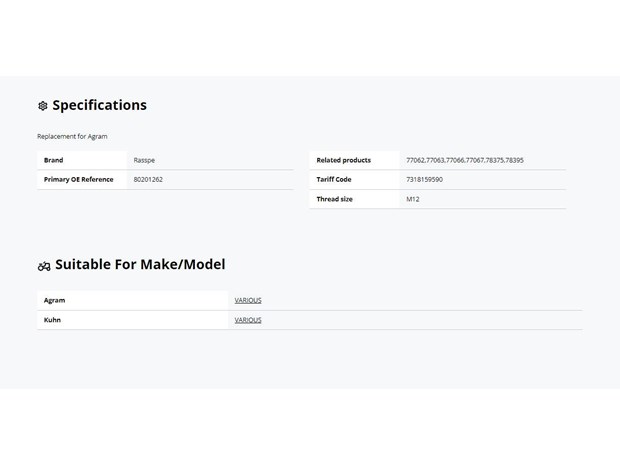Click the tractor icon beside Suitable For Make/Model

click(44, 266)
